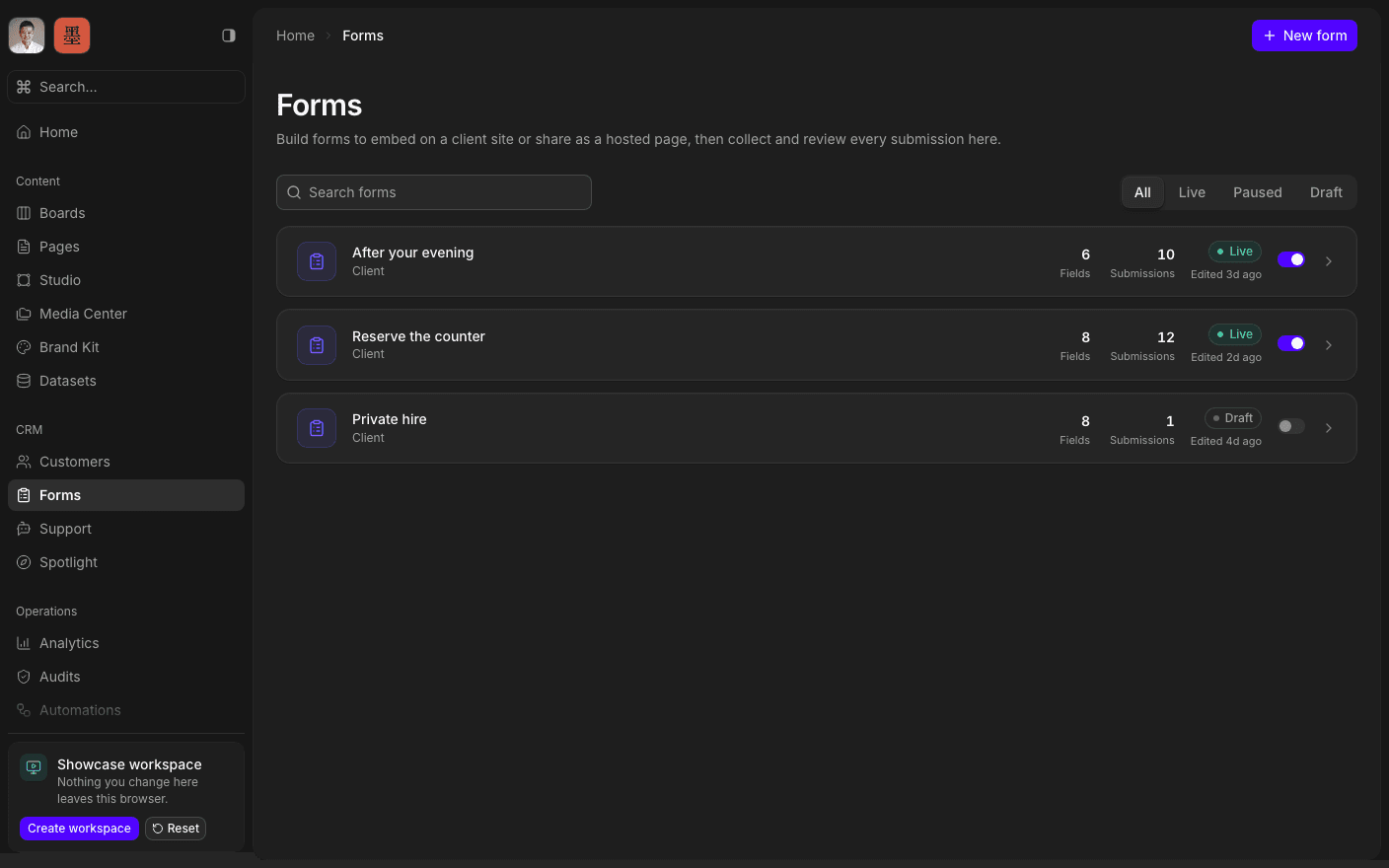Open Boards from sidebar icon
The height and width of the screenshot is (868, 1389).
(24, 213)
